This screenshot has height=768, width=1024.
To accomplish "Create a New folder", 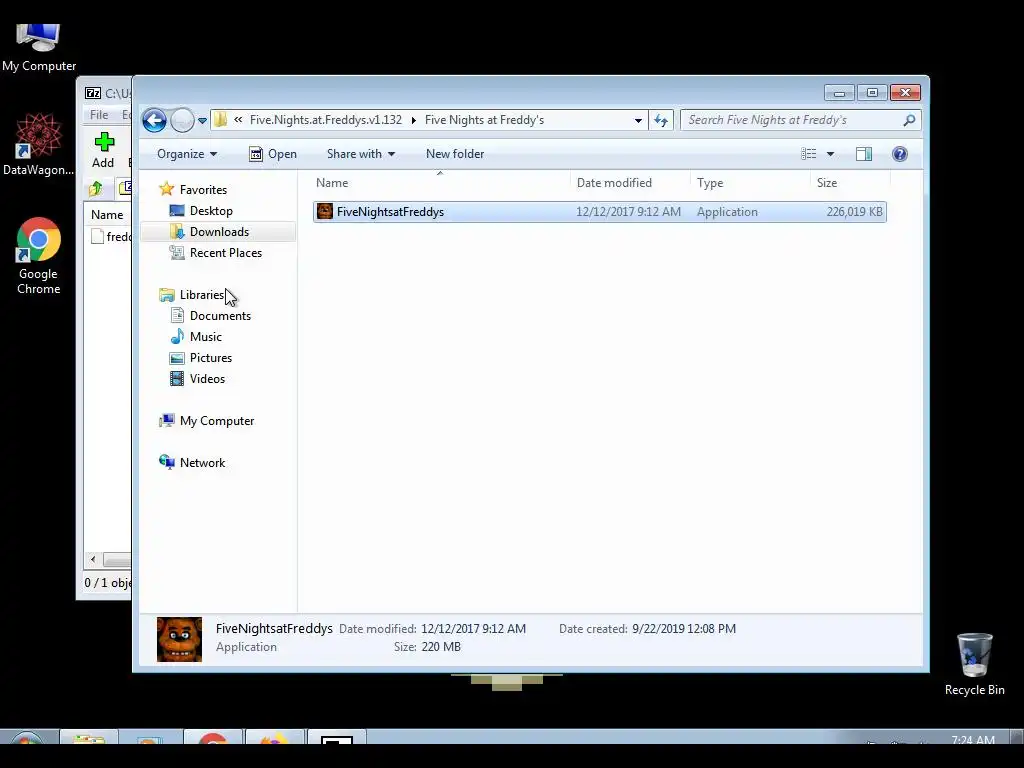I will tap(455, 154).
